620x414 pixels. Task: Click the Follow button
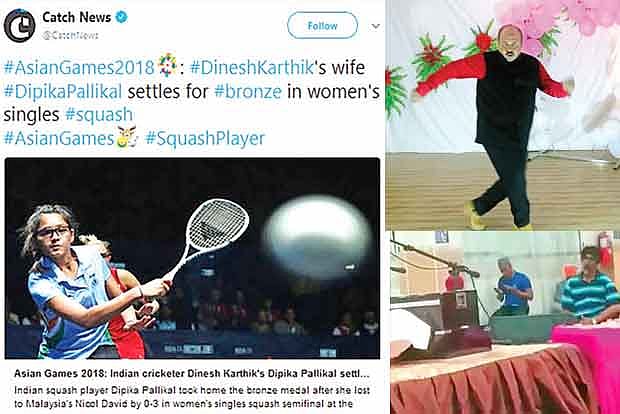coord(322,25)
